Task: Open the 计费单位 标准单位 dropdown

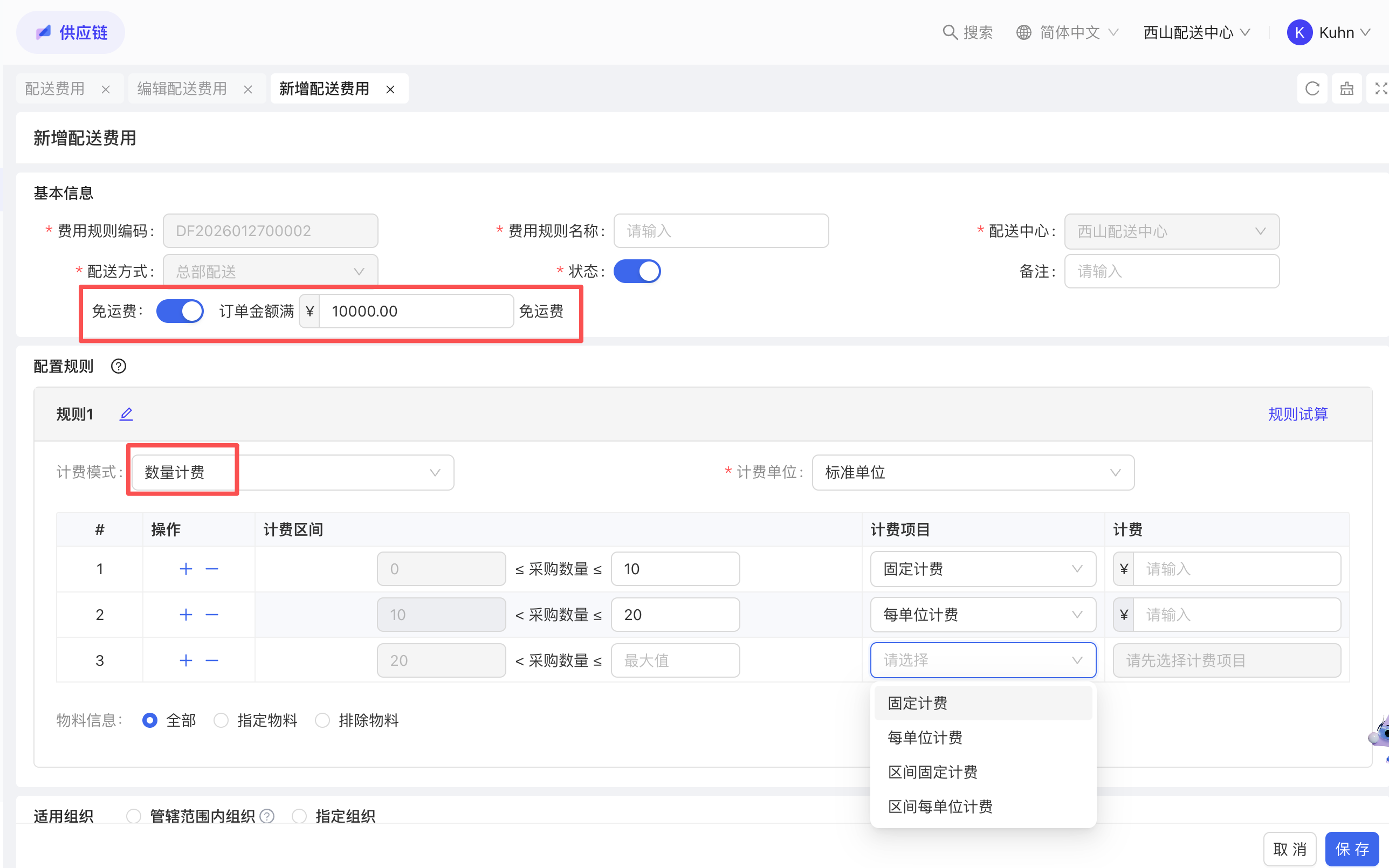Action: [973, 472]
